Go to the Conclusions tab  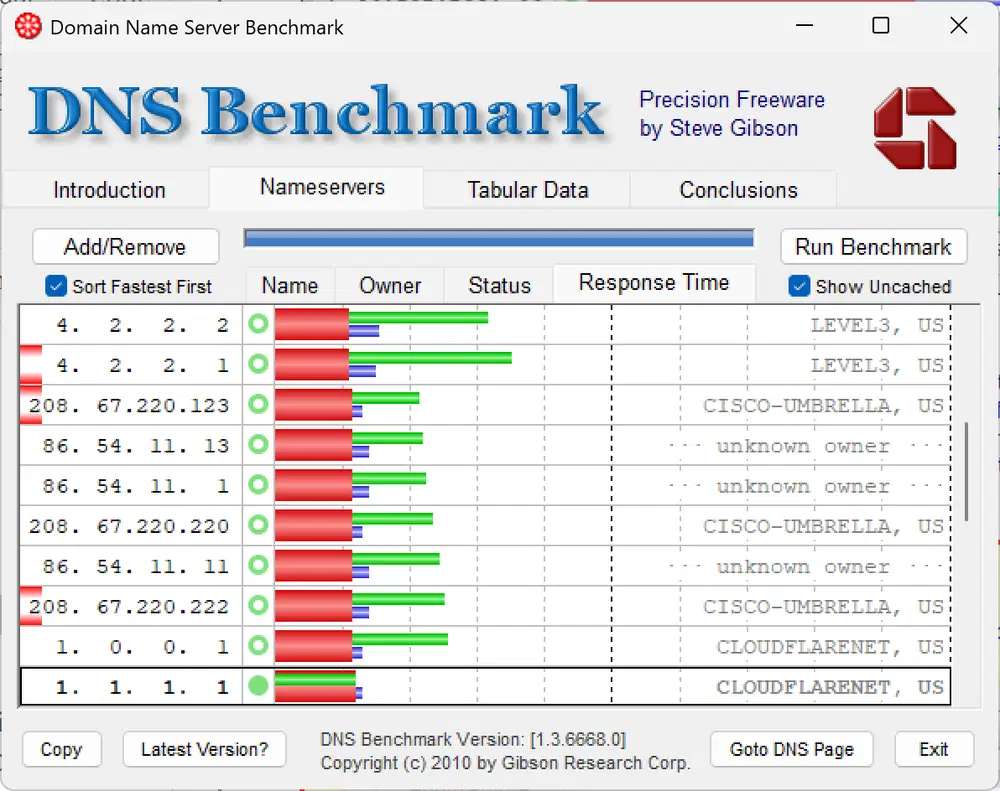coord(738,190)
